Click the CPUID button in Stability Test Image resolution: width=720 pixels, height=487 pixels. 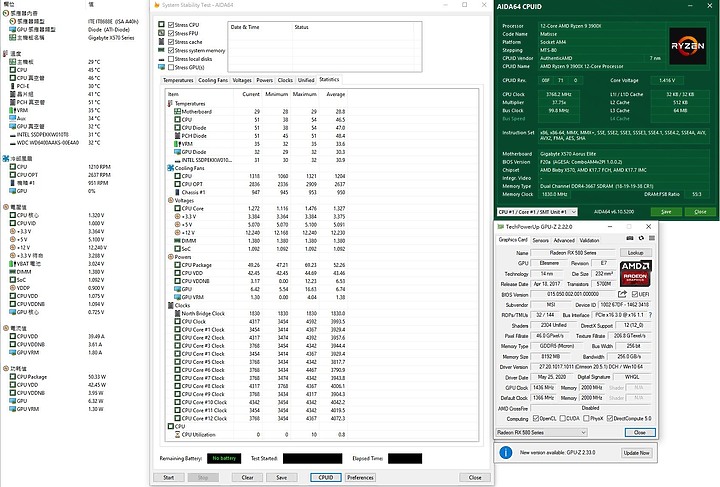click(326, 478)
